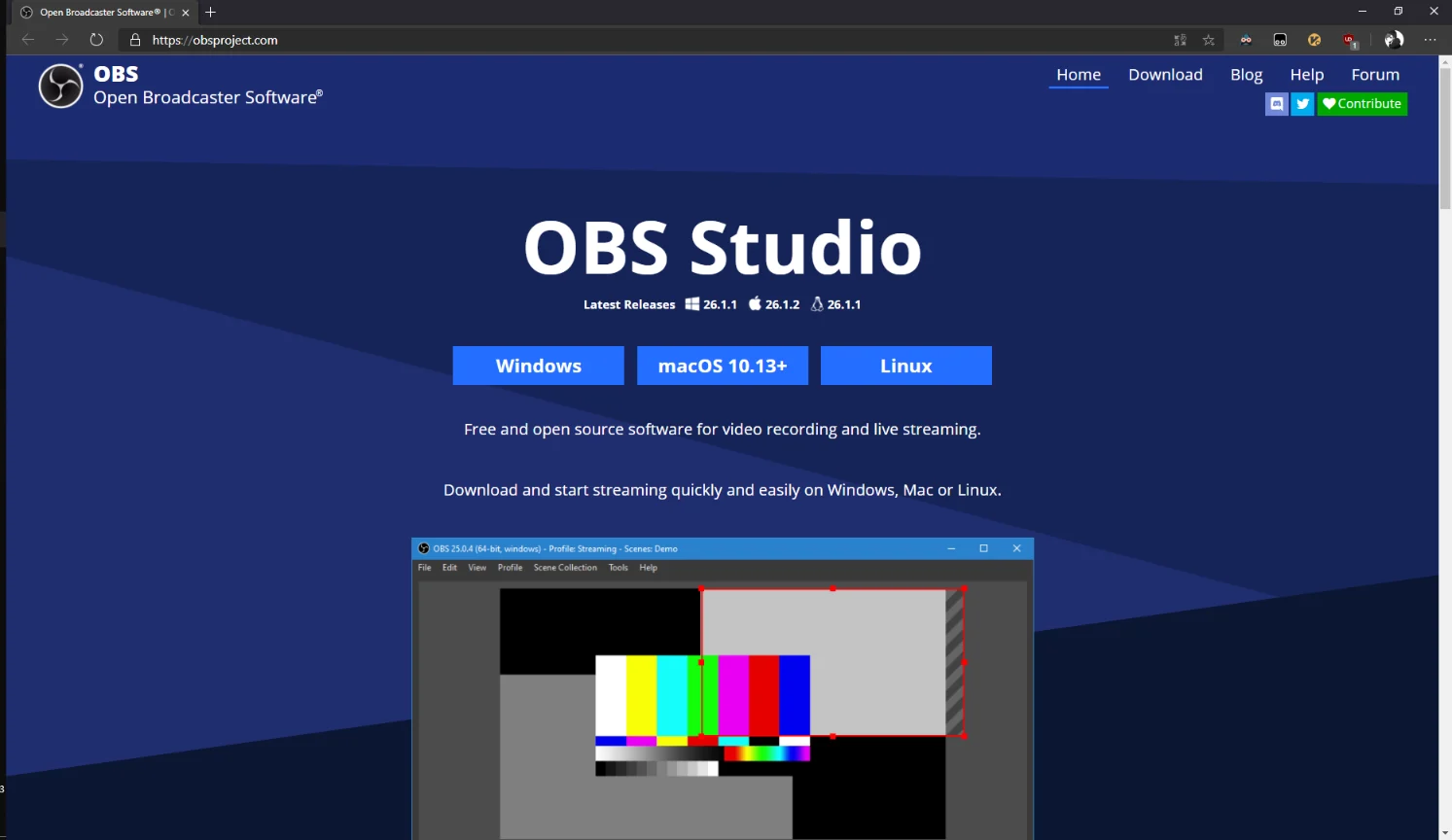Close the Open Broadcaster Software tab
The width and height of the screenshot is (1452, 840).
[x=186, y=13]
